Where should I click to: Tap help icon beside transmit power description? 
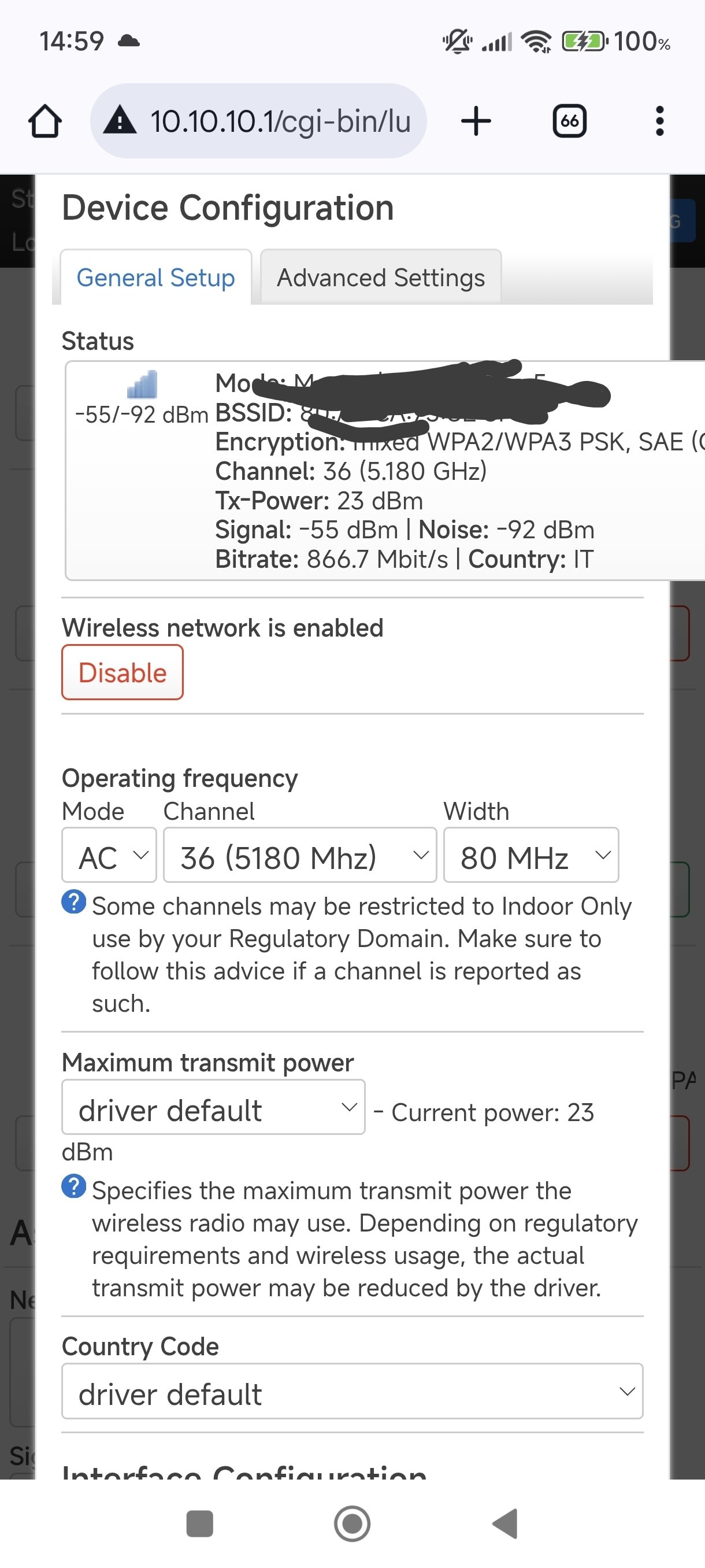(73, 1186)
